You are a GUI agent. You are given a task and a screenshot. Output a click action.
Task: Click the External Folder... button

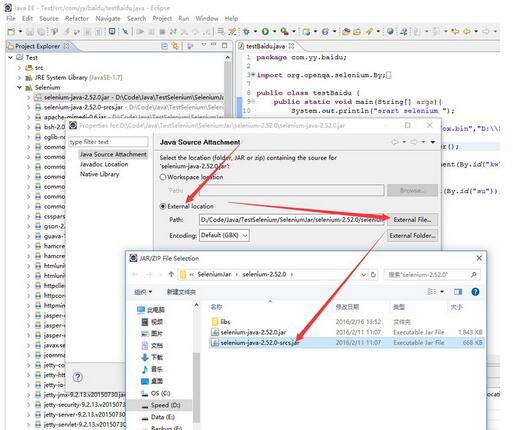(x=412, y=236)
